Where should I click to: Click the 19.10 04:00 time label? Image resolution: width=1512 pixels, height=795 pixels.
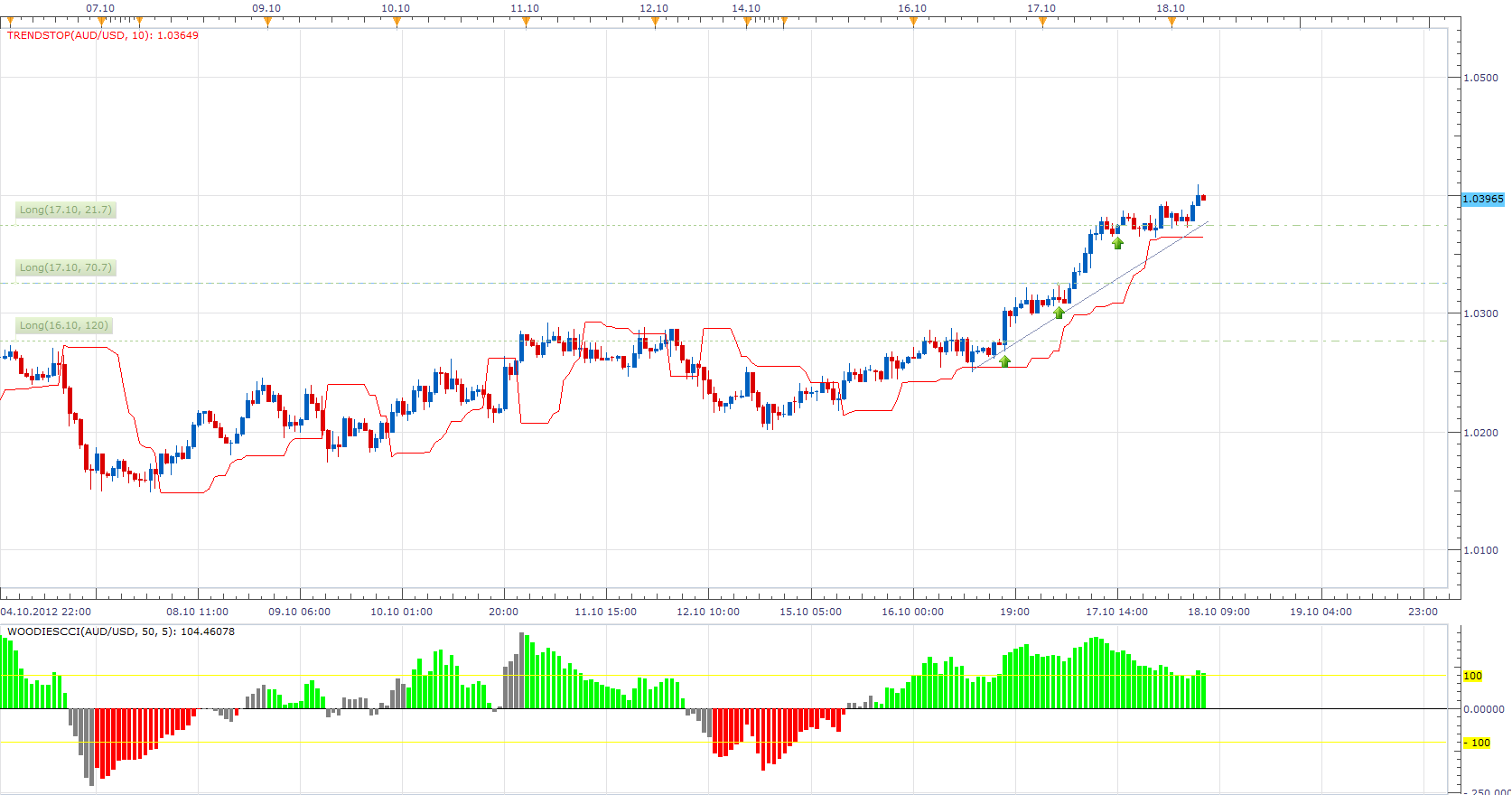tap(1321, 612)
